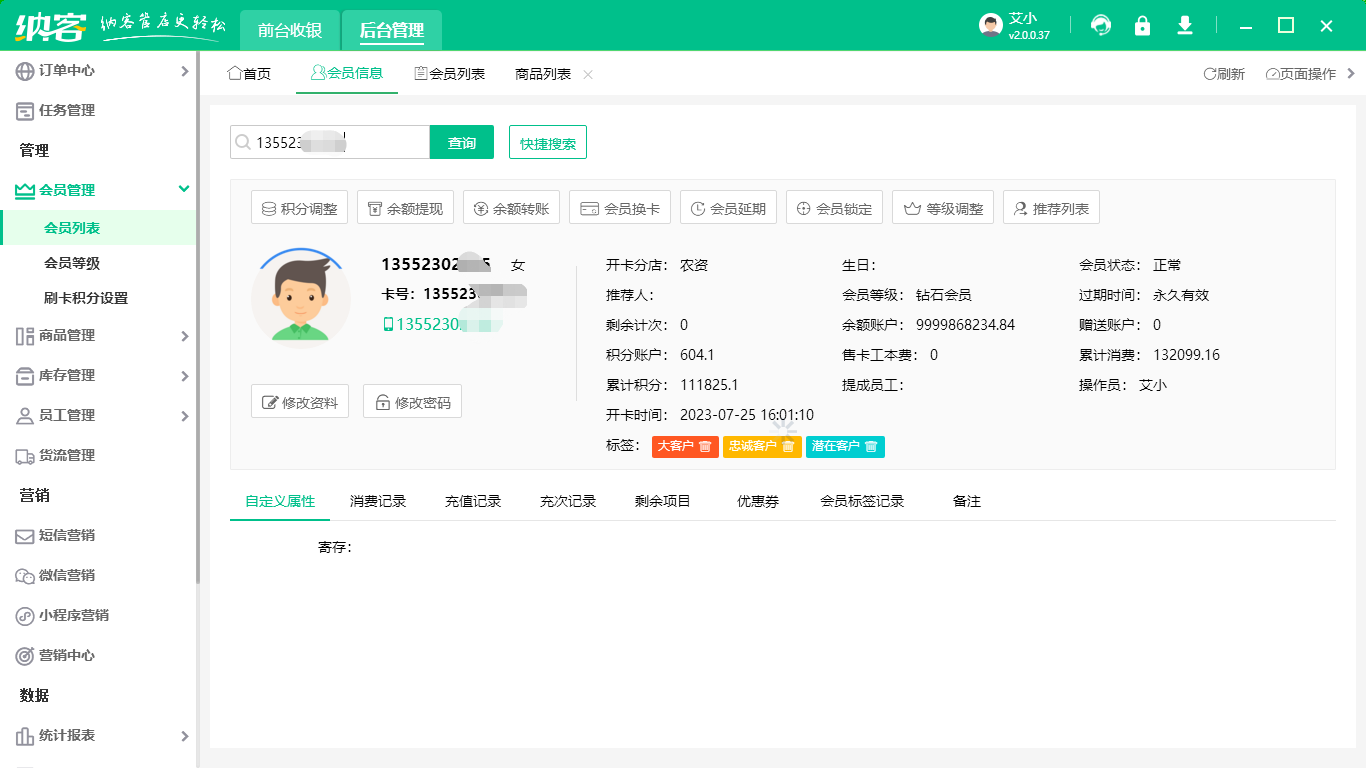
Task: Click the download icon in title bar
Action: 1185,26
